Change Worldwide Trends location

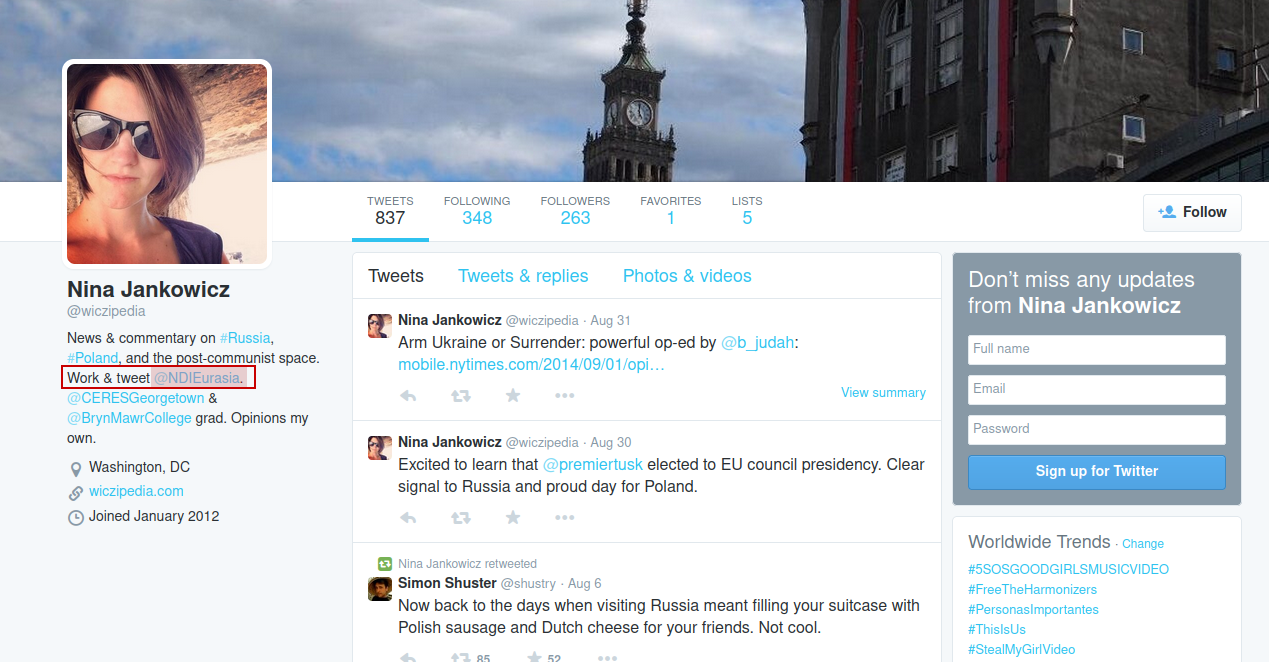(x=1143, y=544)
